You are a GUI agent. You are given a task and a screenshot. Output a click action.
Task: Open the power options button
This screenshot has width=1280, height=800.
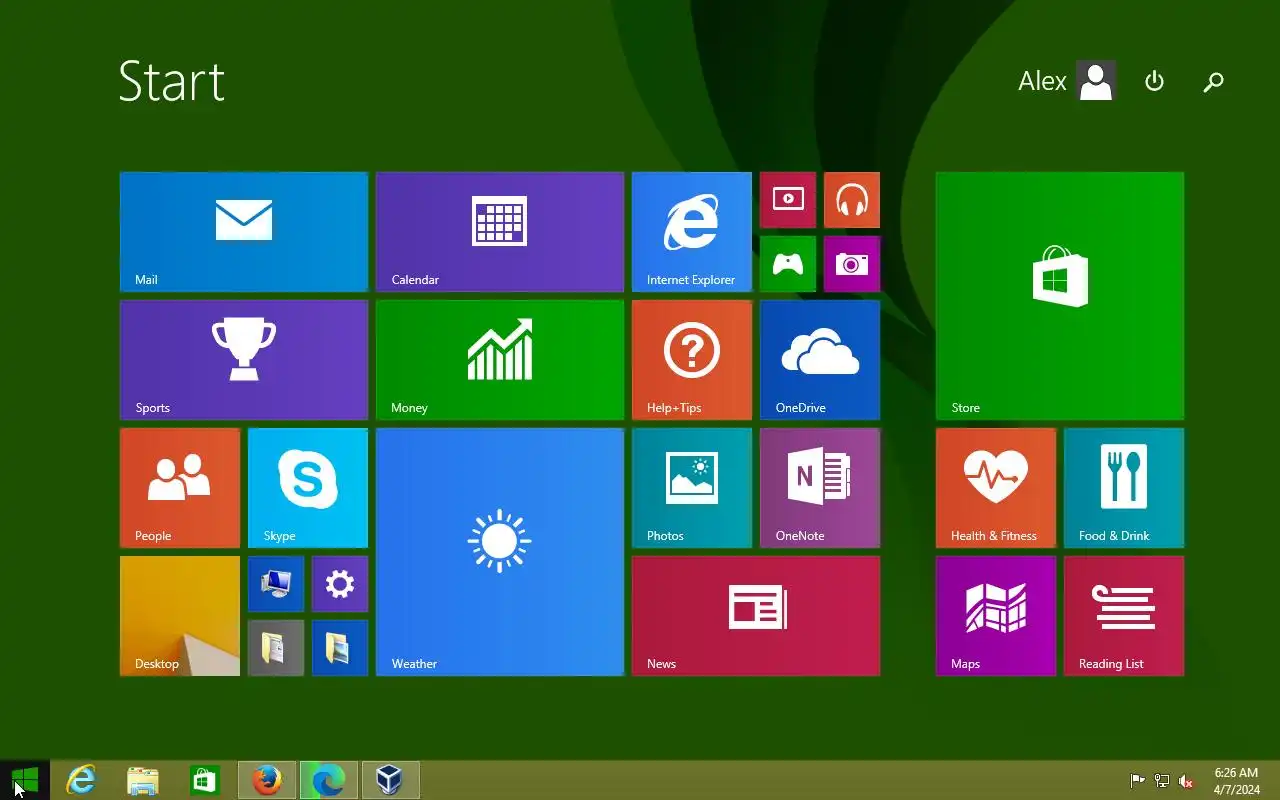1154,82
